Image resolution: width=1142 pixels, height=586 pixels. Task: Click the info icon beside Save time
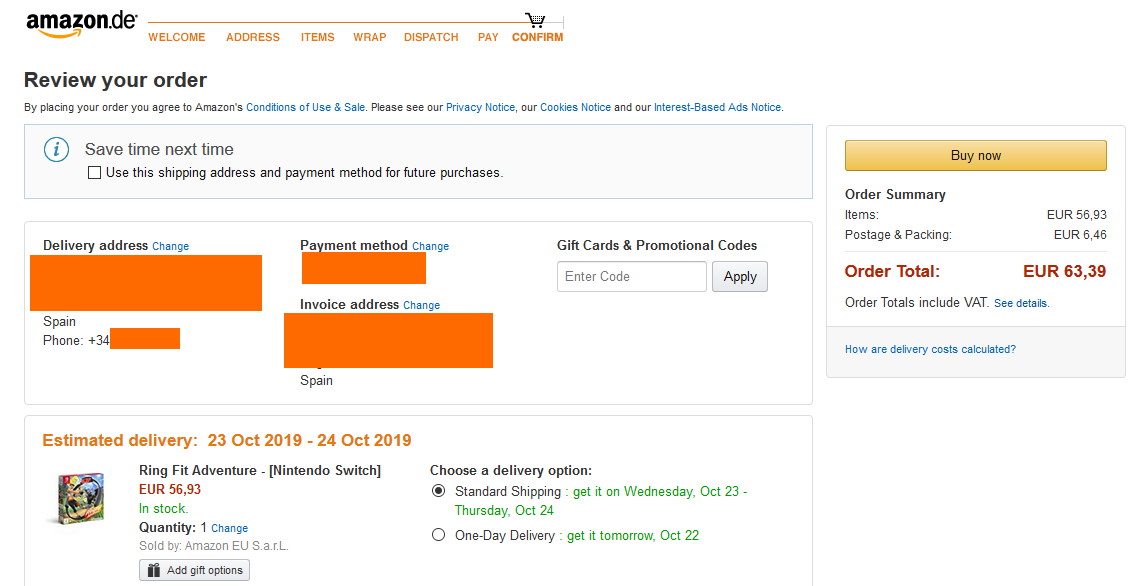tap(57, 150)
